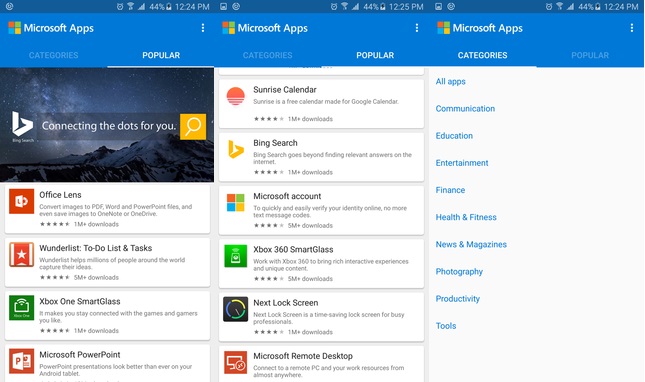Screen dimensions: 645x382
Task: Select the 'Microsoft PowerPoint' title
Action: pyautogui.click(x=80, y=354)
